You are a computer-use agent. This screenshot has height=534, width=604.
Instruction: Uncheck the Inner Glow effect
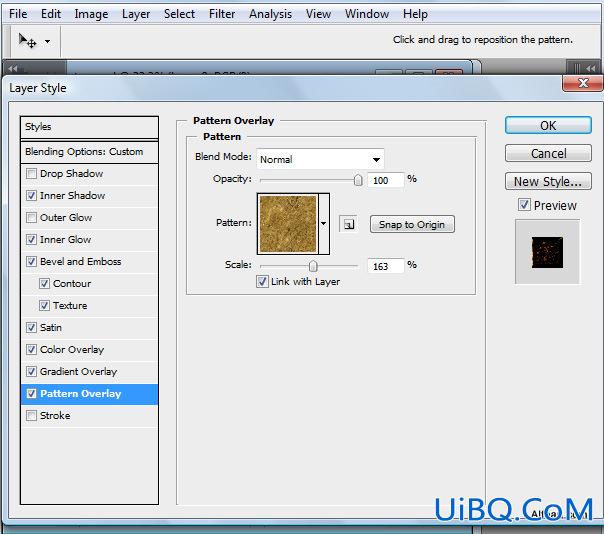[x=31, y=240]
